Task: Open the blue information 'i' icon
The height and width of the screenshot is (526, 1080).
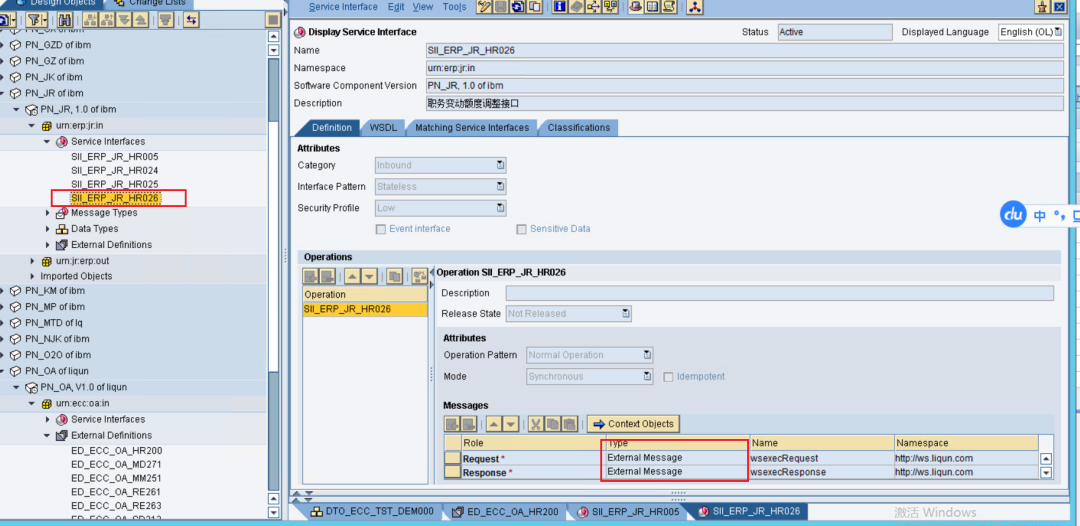Action: [560, 7]
